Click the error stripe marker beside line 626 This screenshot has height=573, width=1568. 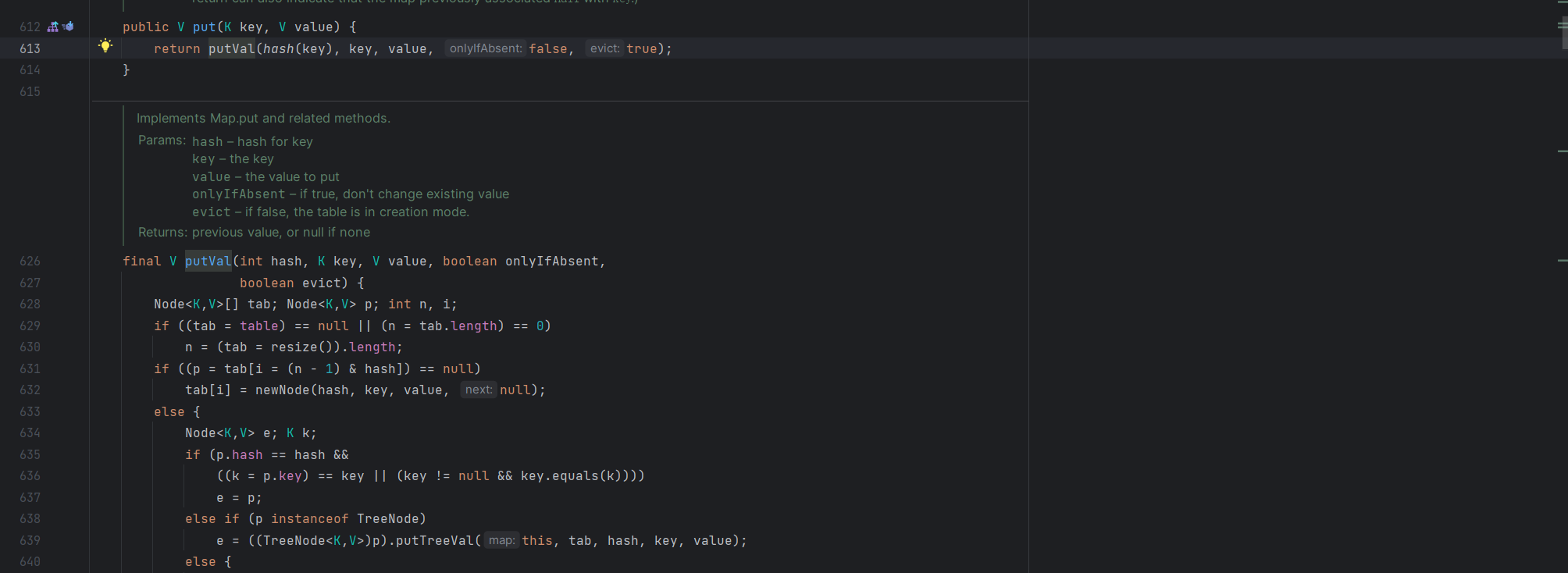pos(1562,260)
